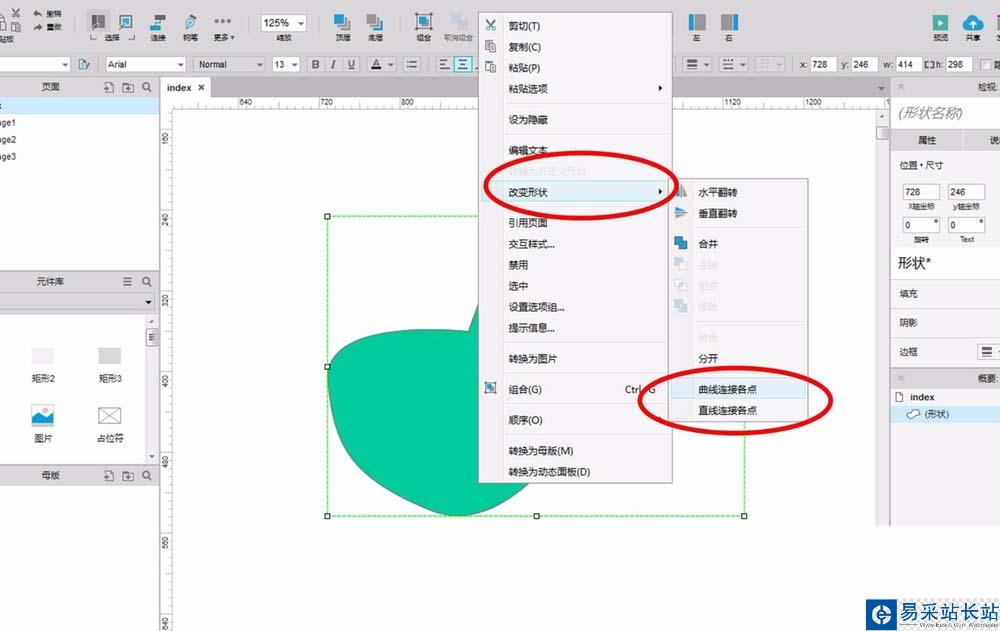Toggle Underline formatting
Screen dimensions: 1000x631
coord(351,64)
